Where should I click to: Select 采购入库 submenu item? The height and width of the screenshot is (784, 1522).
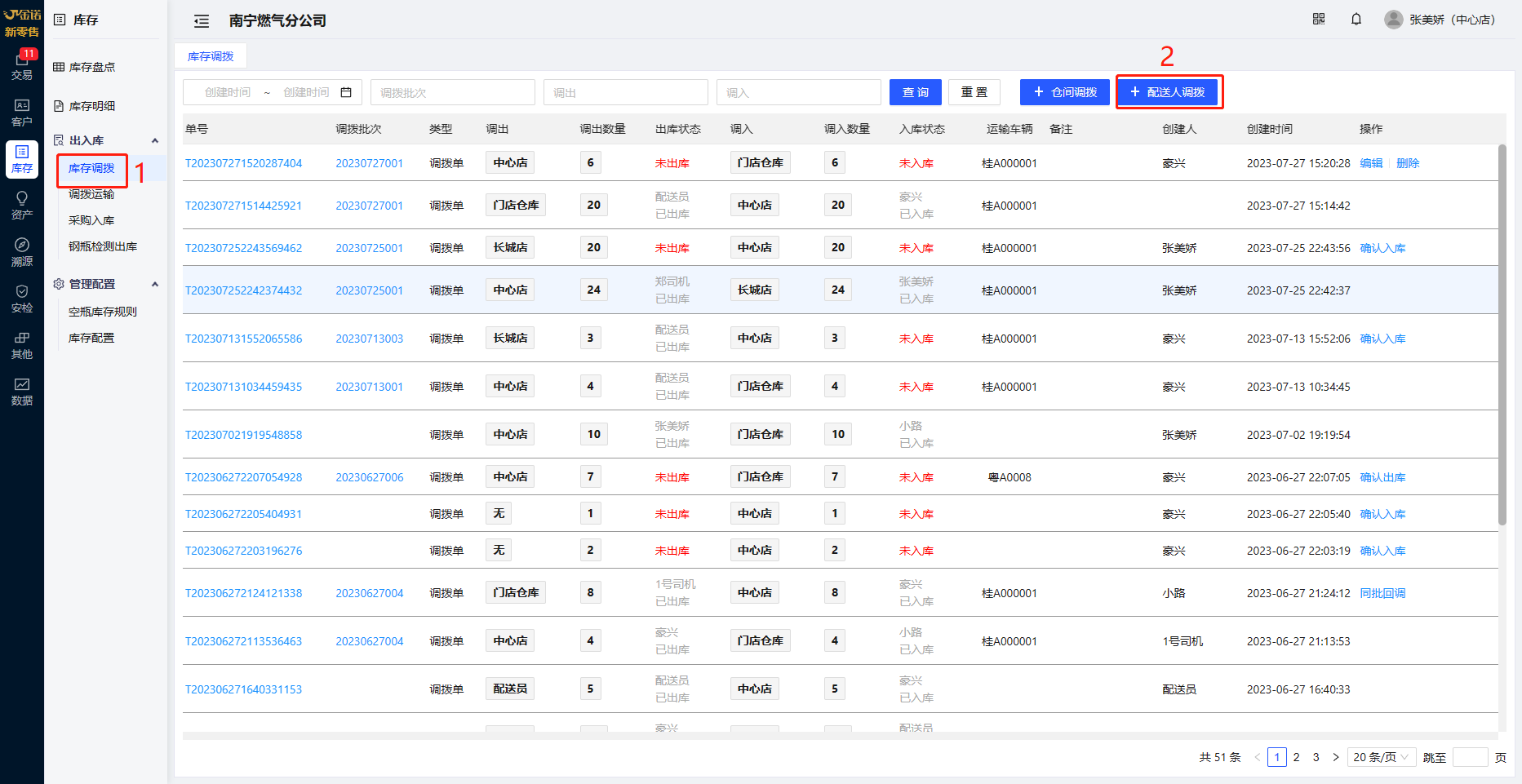tap(91, 220)
